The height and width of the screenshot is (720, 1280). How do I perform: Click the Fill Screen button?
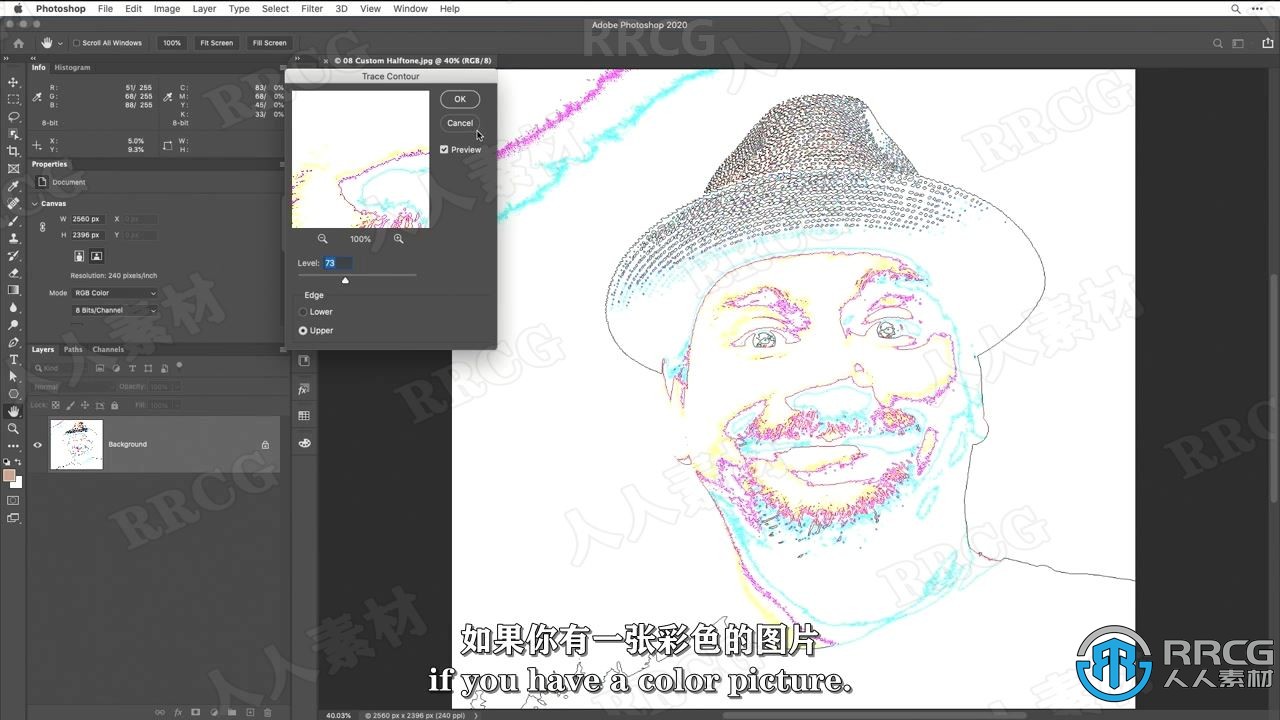[x=269, y=43]
